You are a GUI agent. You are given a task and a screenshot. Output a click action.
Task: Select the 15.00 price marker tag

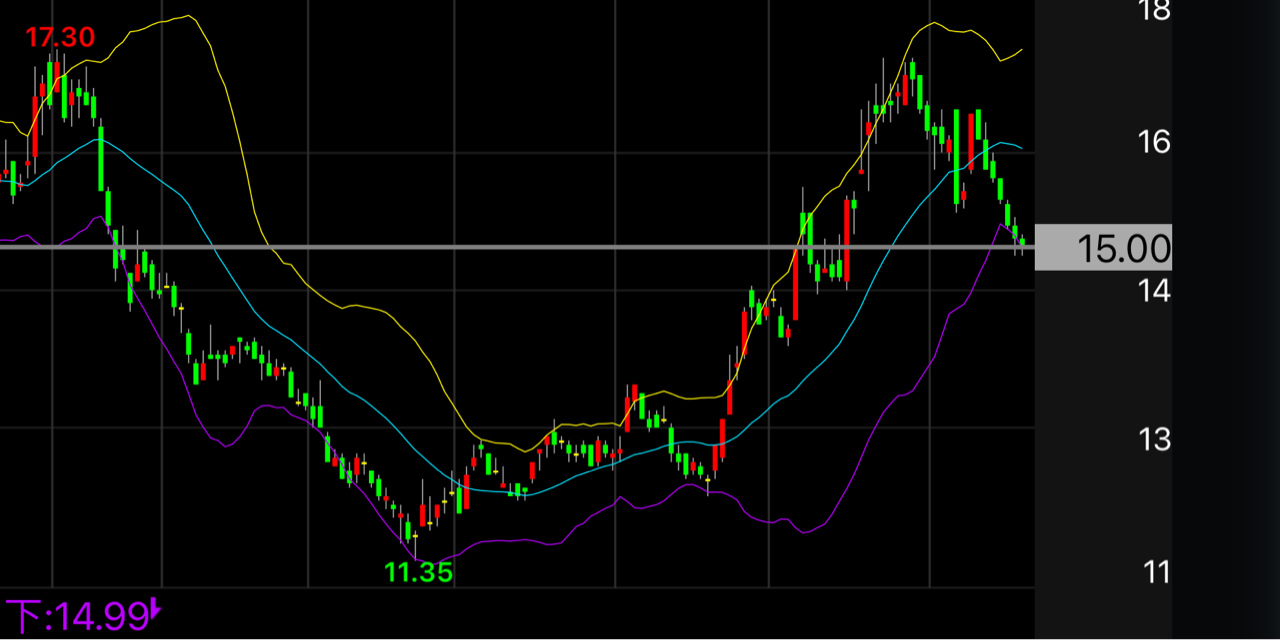coord(1103,247)
